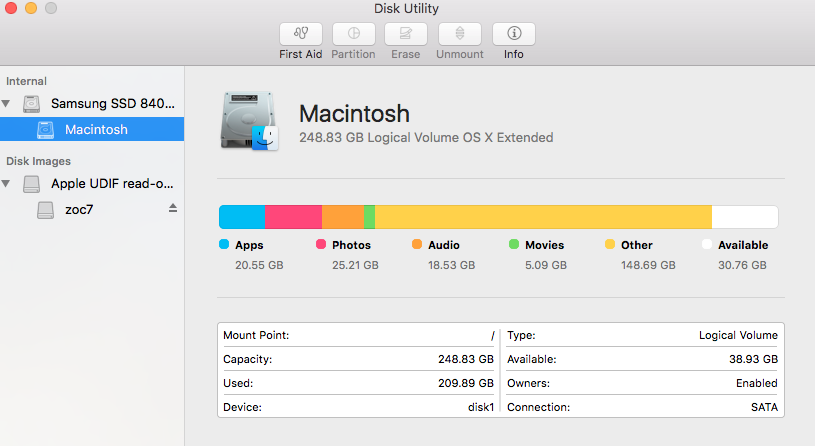Click the 18.53 GB Audio value
Screen dimensions: 815x446
tap(452, 265)
